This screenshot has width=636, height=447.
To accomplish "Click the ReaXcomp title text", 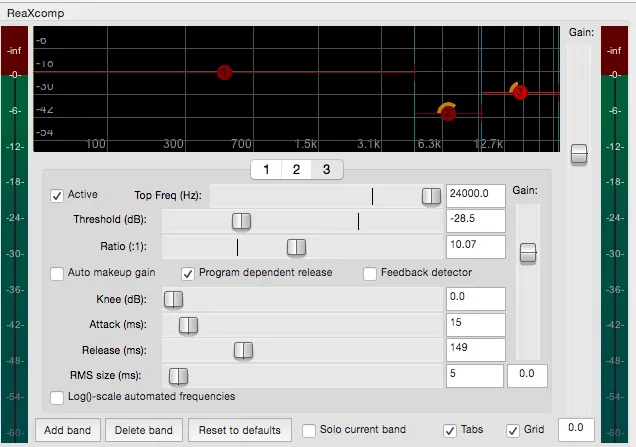I will point(36,13).
